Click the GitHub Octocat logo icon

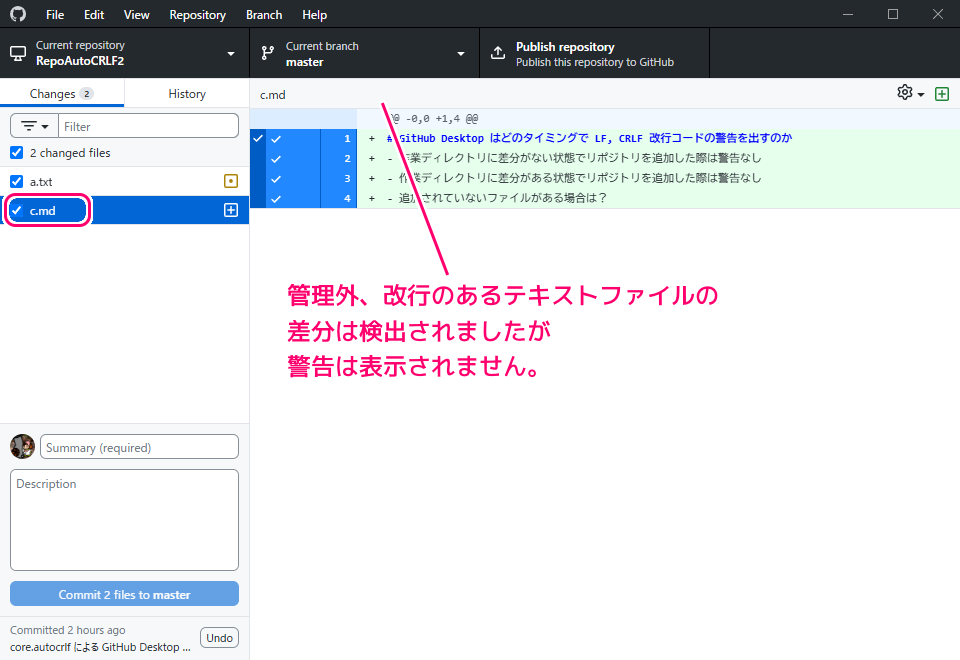[x=18, y=15]
